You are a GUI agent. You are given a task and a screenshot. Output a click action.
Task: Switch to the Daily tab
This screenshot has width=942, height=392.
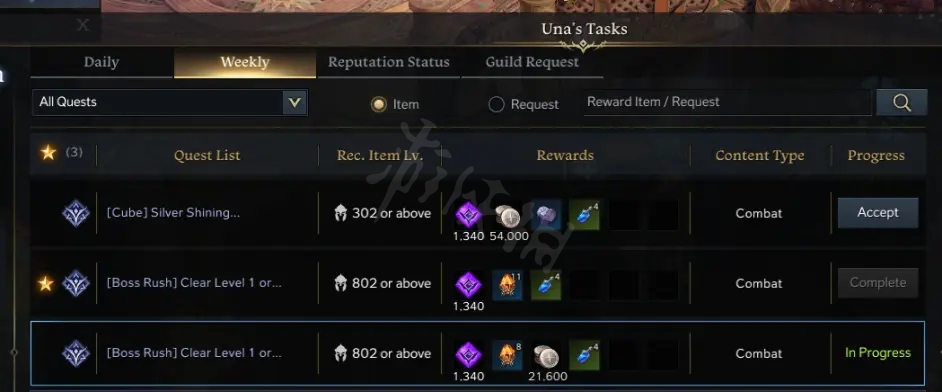[102, 62]
